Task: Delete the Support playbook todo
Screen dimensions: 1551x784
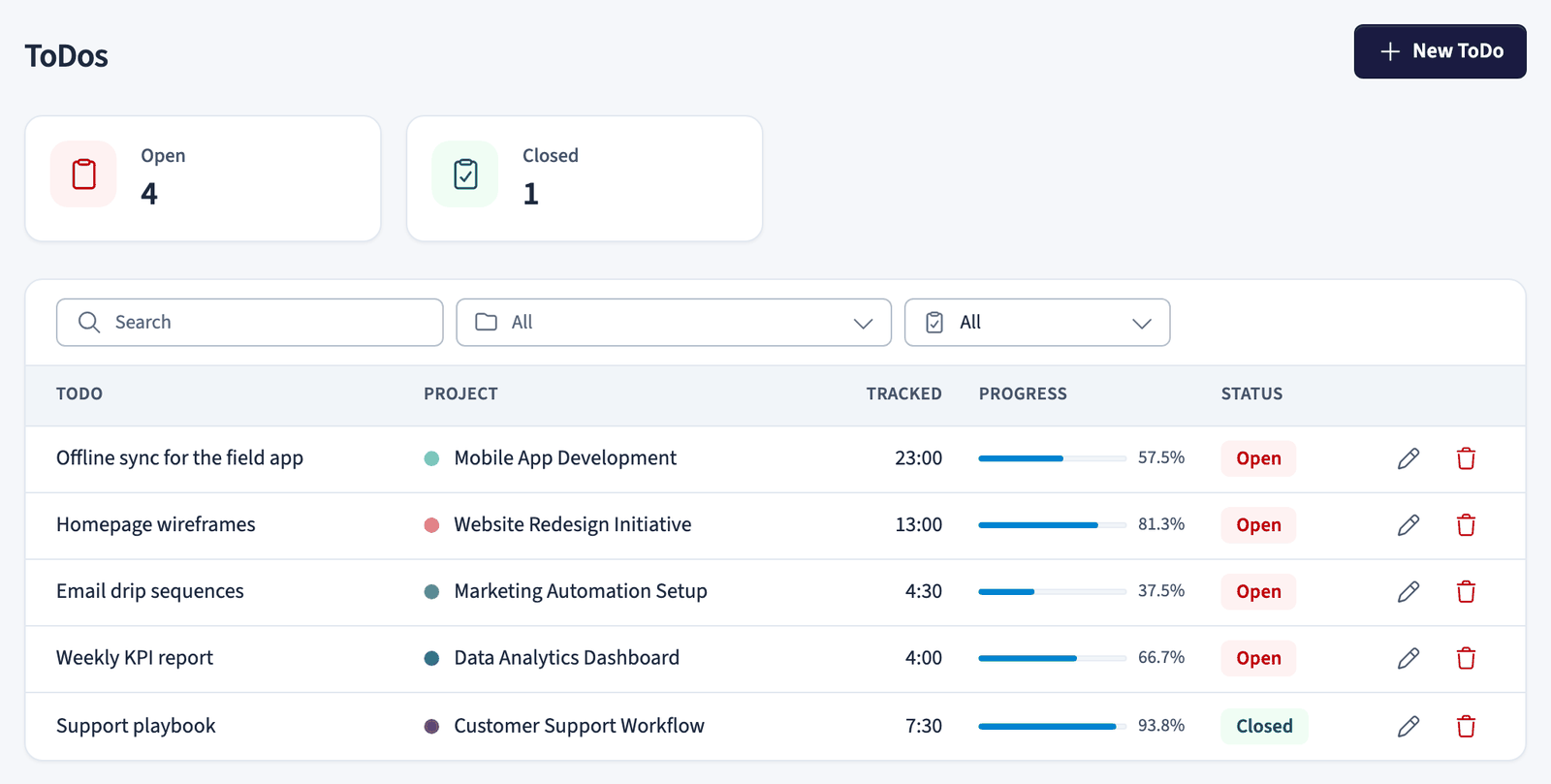Action: pos(1466,726)
